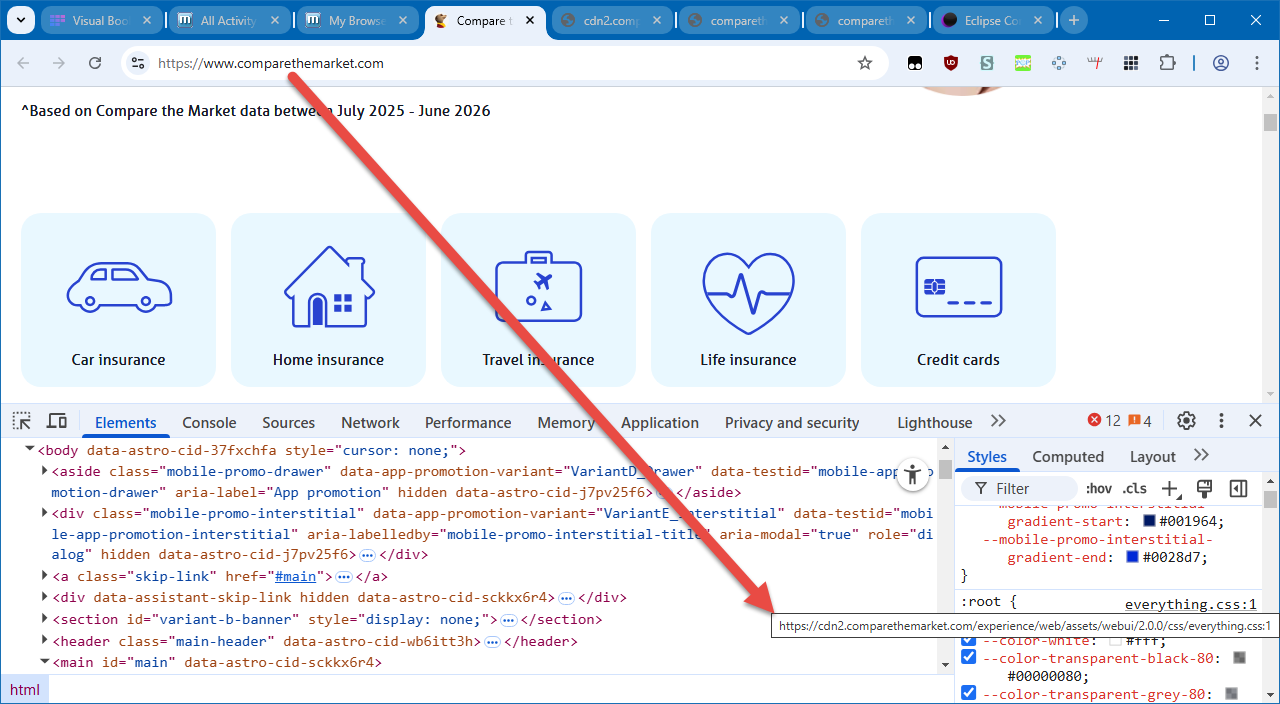Expand the aside mobile-promo-drawer node
Screen dimensions: 1280x704
tap(45, 471)
